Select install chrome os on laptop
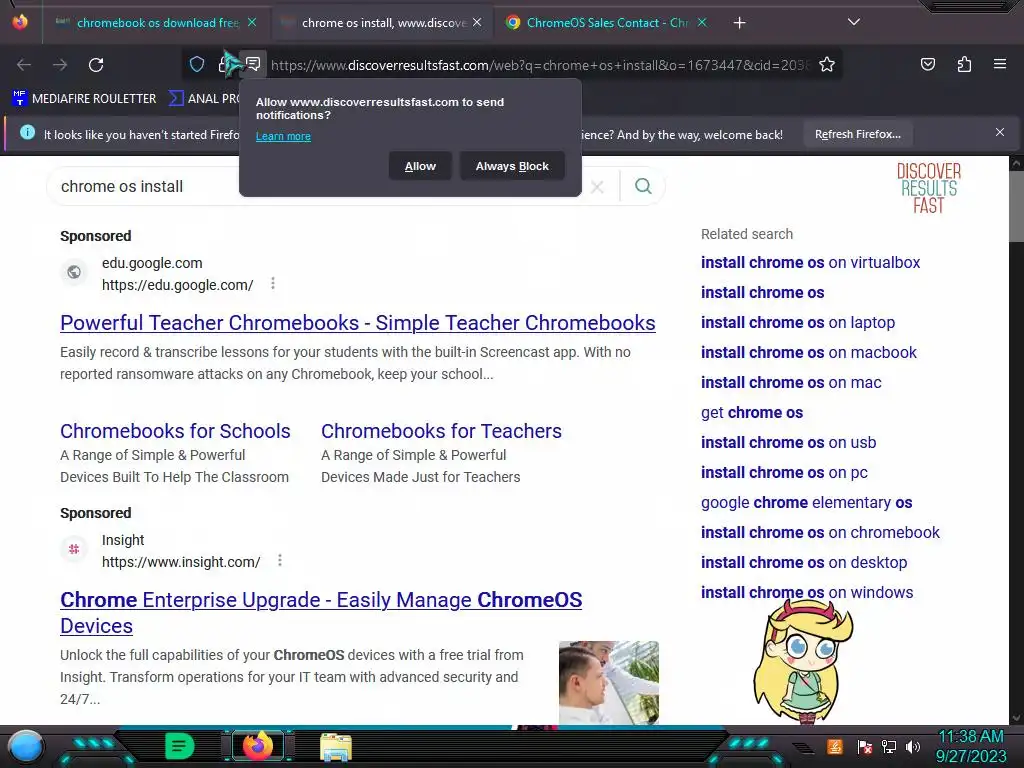 (798, 323)
